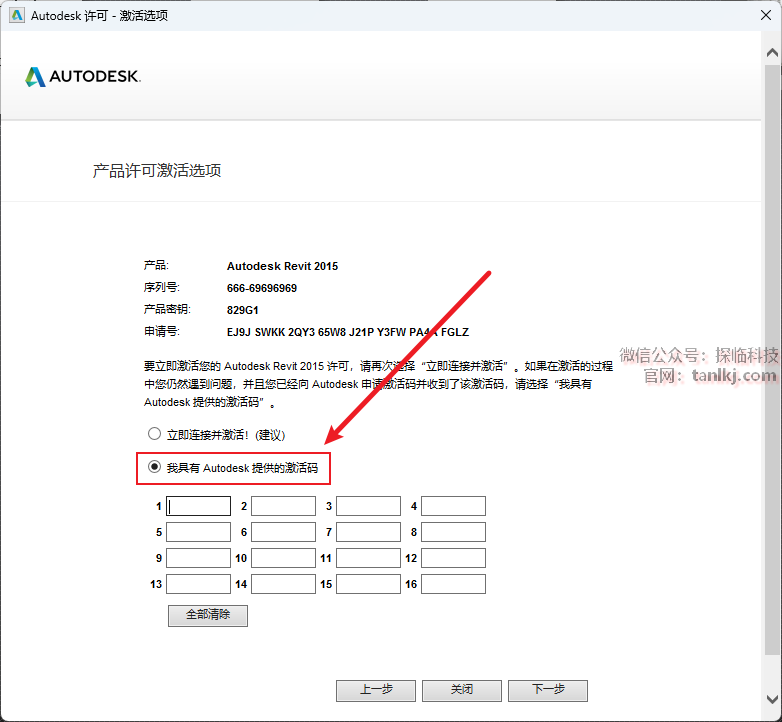
Task: Click activation code field 1
Action: (198, 506)
